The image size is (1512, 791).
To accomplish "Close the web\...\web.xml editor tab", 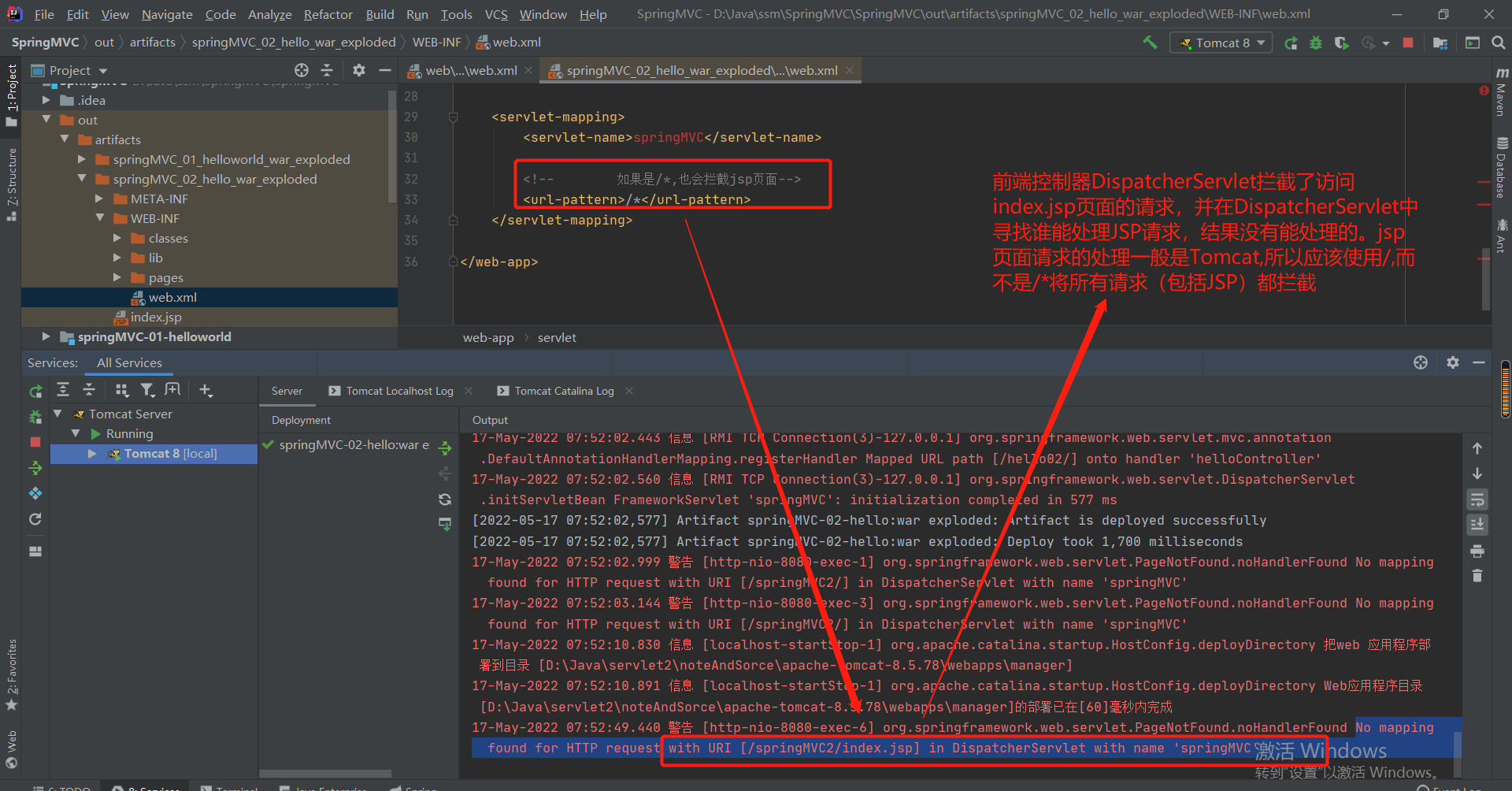I will [528, 70].
